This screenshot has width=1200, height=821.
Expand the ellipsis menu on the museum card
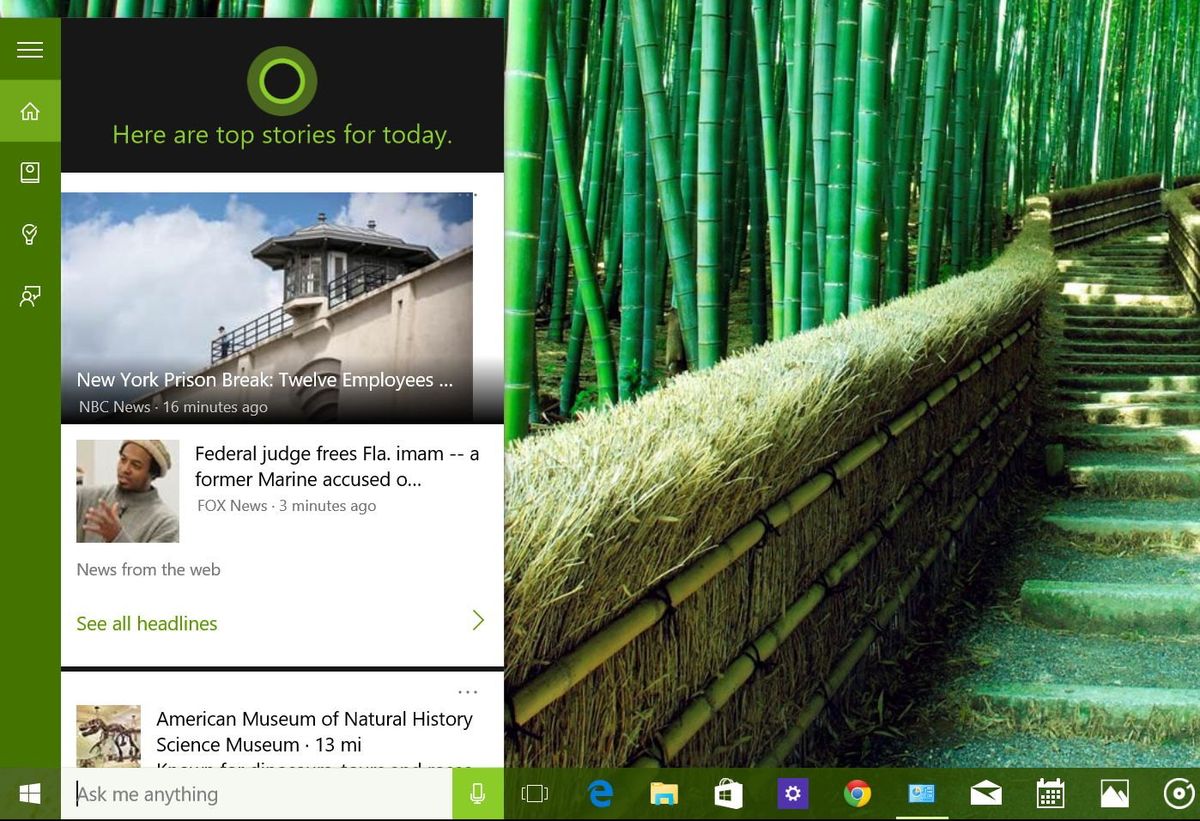467,691
